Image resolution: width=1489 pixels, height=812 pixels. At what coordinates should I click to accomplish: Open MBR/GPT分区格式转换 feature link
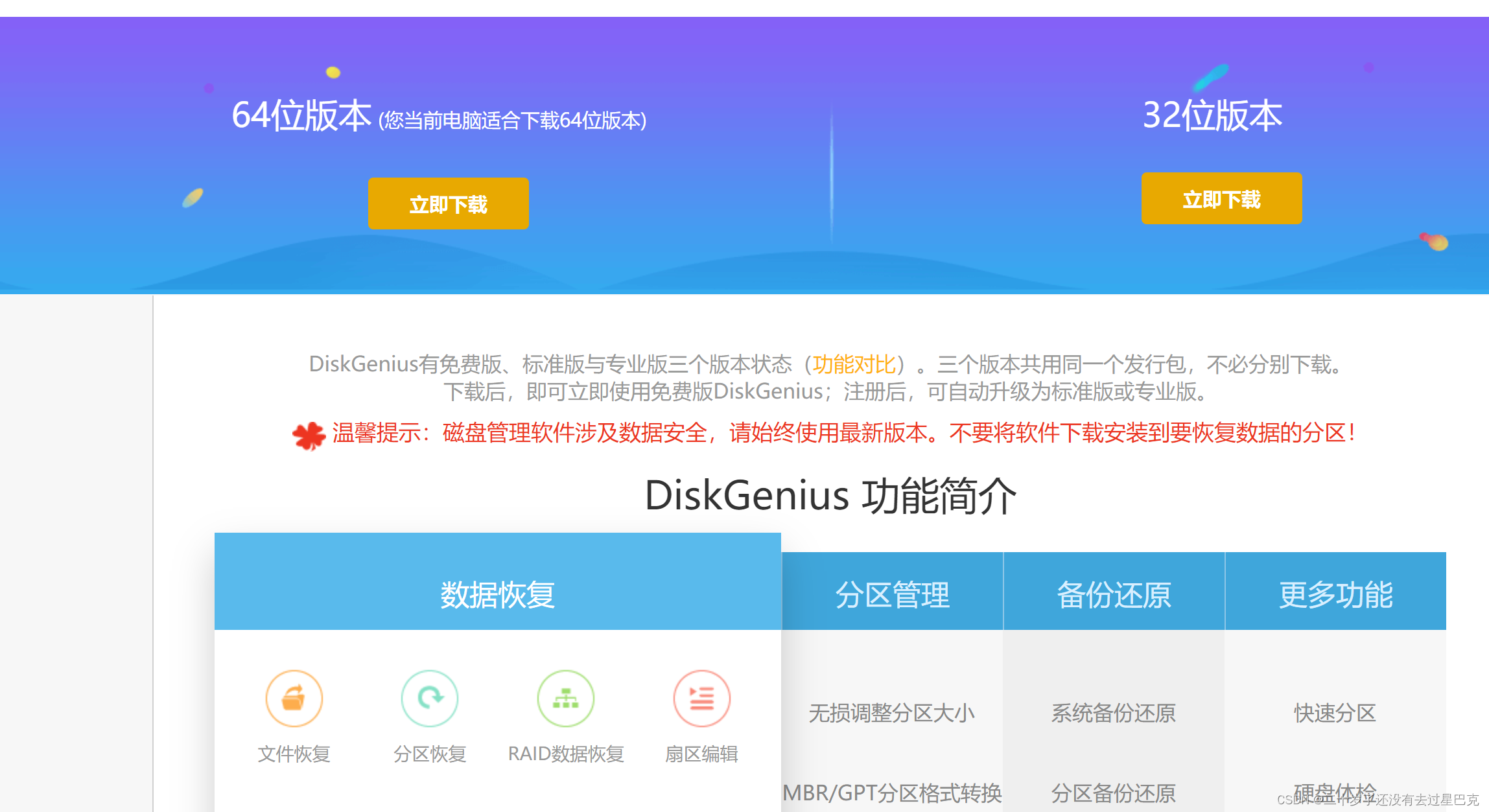(892, 793)
